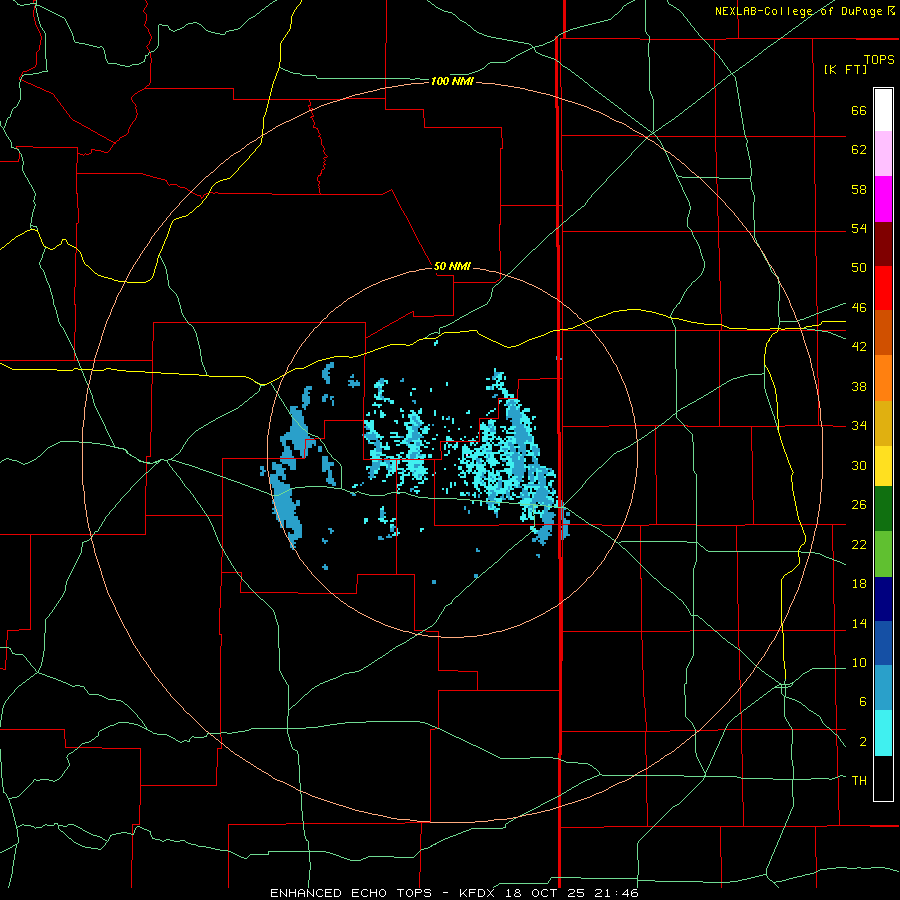Screen dimensions: 900x900
Task: Click the TH threshold label
Action: point(859,780)
